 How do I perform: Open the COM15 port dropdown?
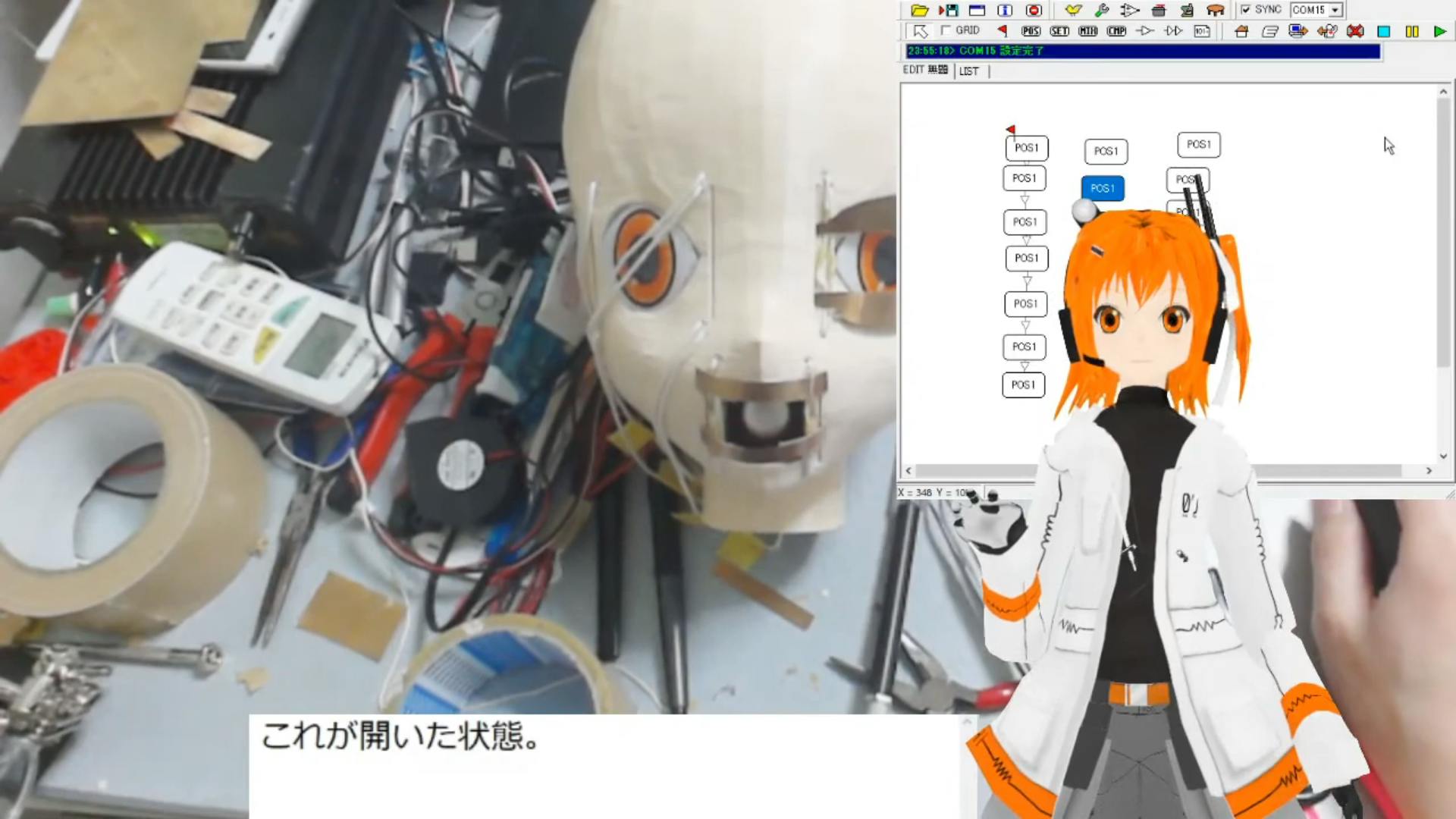1335,10
